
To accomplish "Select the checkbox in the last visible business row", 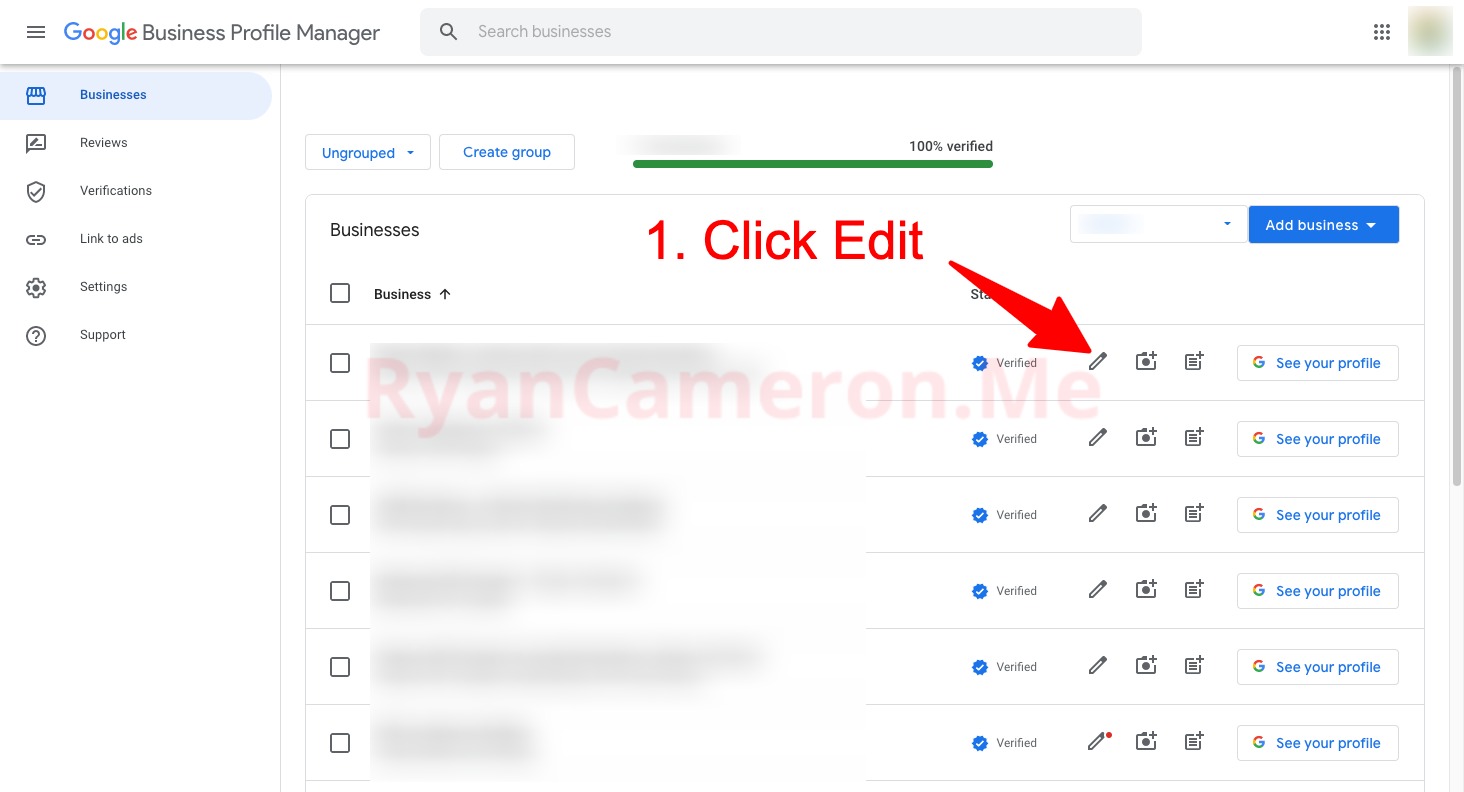I will [x=340, y=742].
